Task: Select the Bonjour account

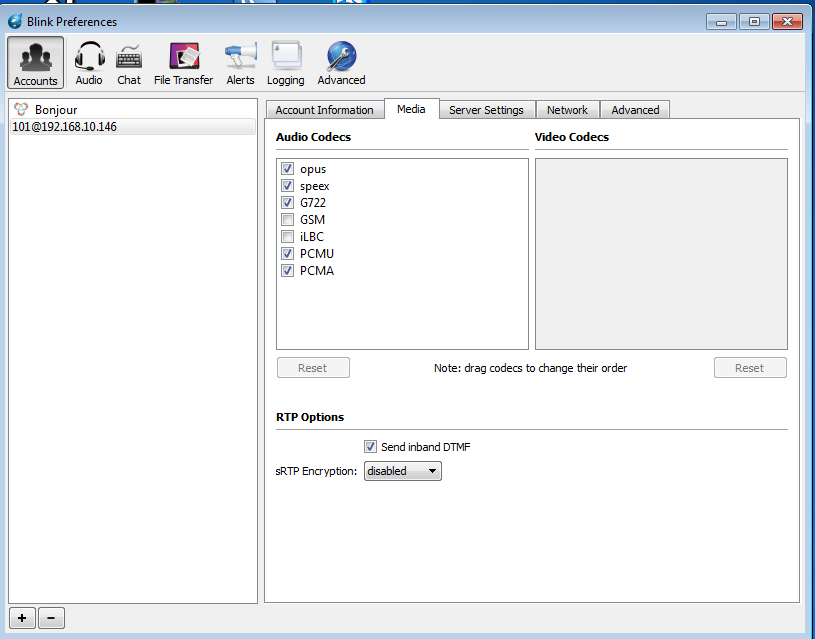Action: pyautogui.click(x=56, y=109)
